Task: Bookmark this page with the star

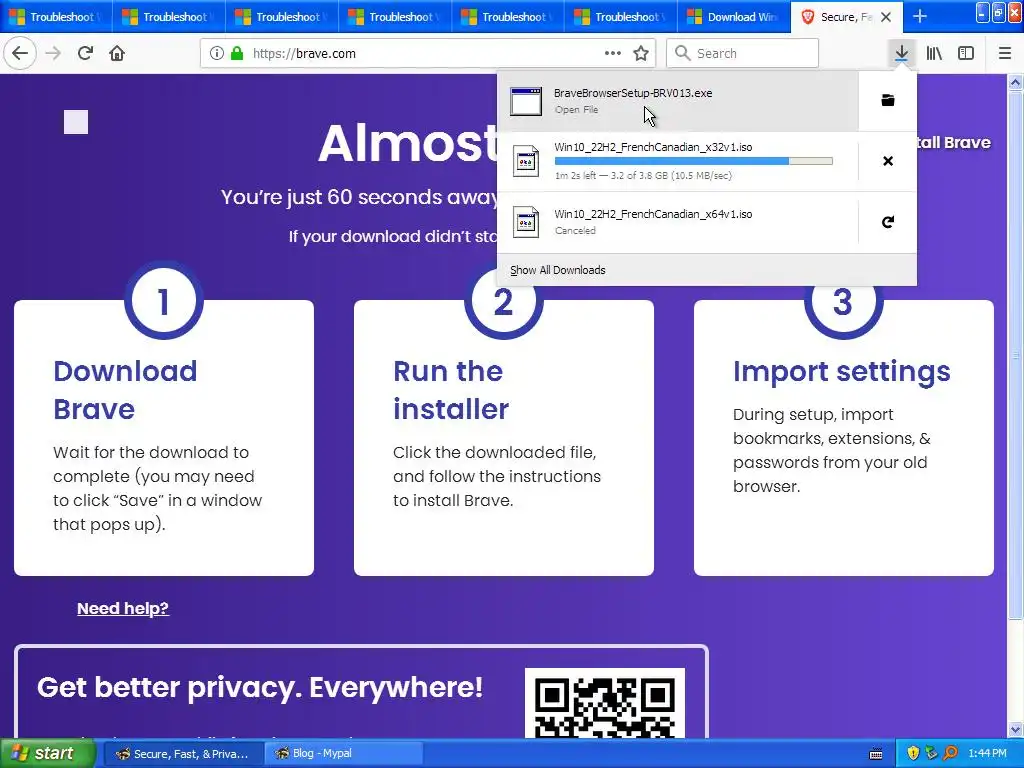Action: [641, 53]
